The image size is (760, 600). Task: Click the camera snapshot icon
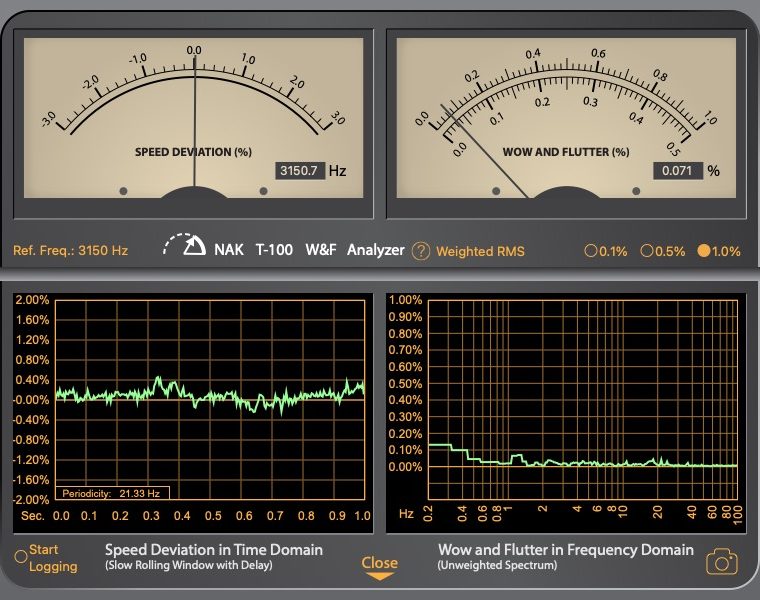tap(721, 562)
